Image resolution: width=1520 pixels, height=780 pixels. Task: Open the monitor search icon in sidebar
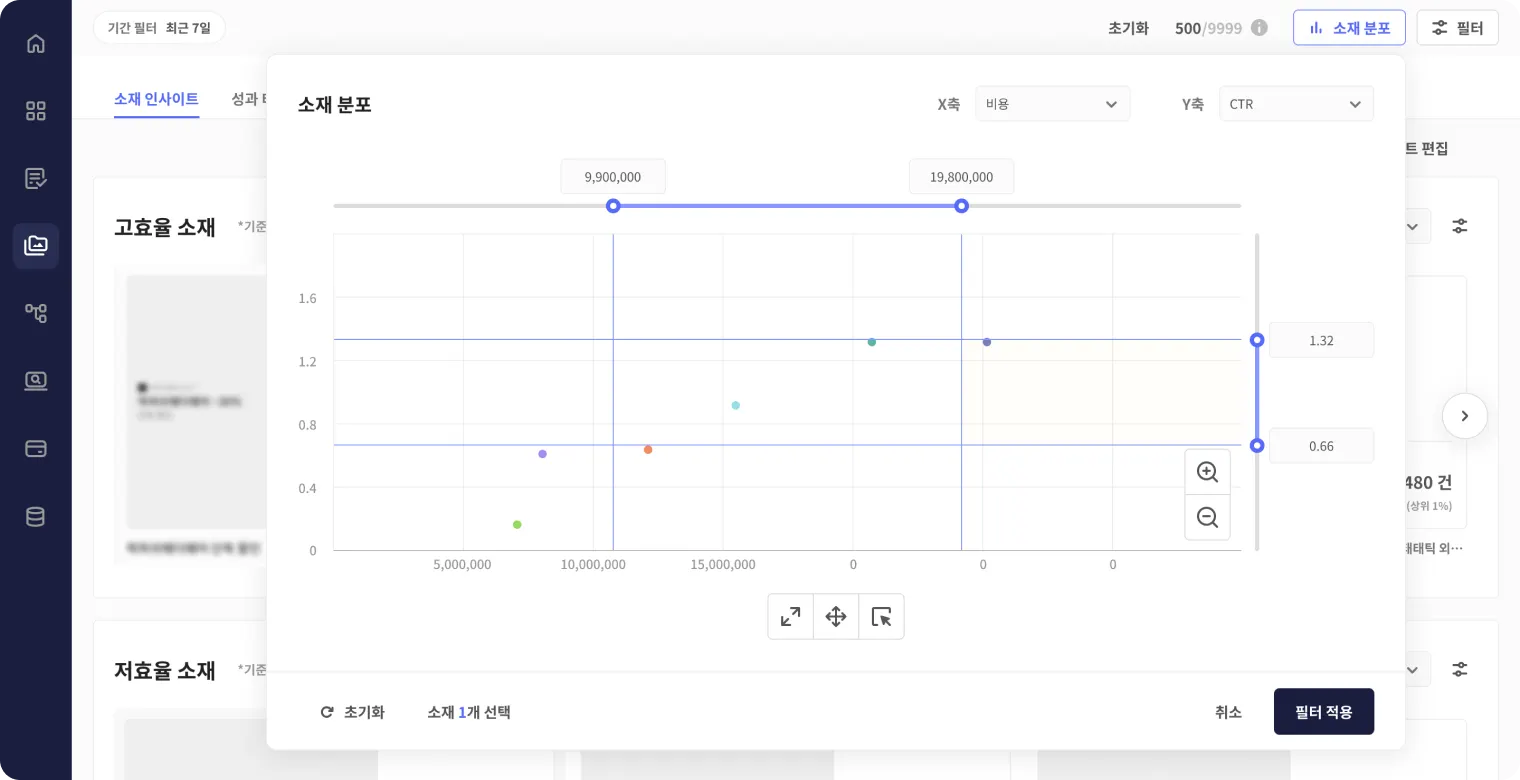[x=36, y=380]
